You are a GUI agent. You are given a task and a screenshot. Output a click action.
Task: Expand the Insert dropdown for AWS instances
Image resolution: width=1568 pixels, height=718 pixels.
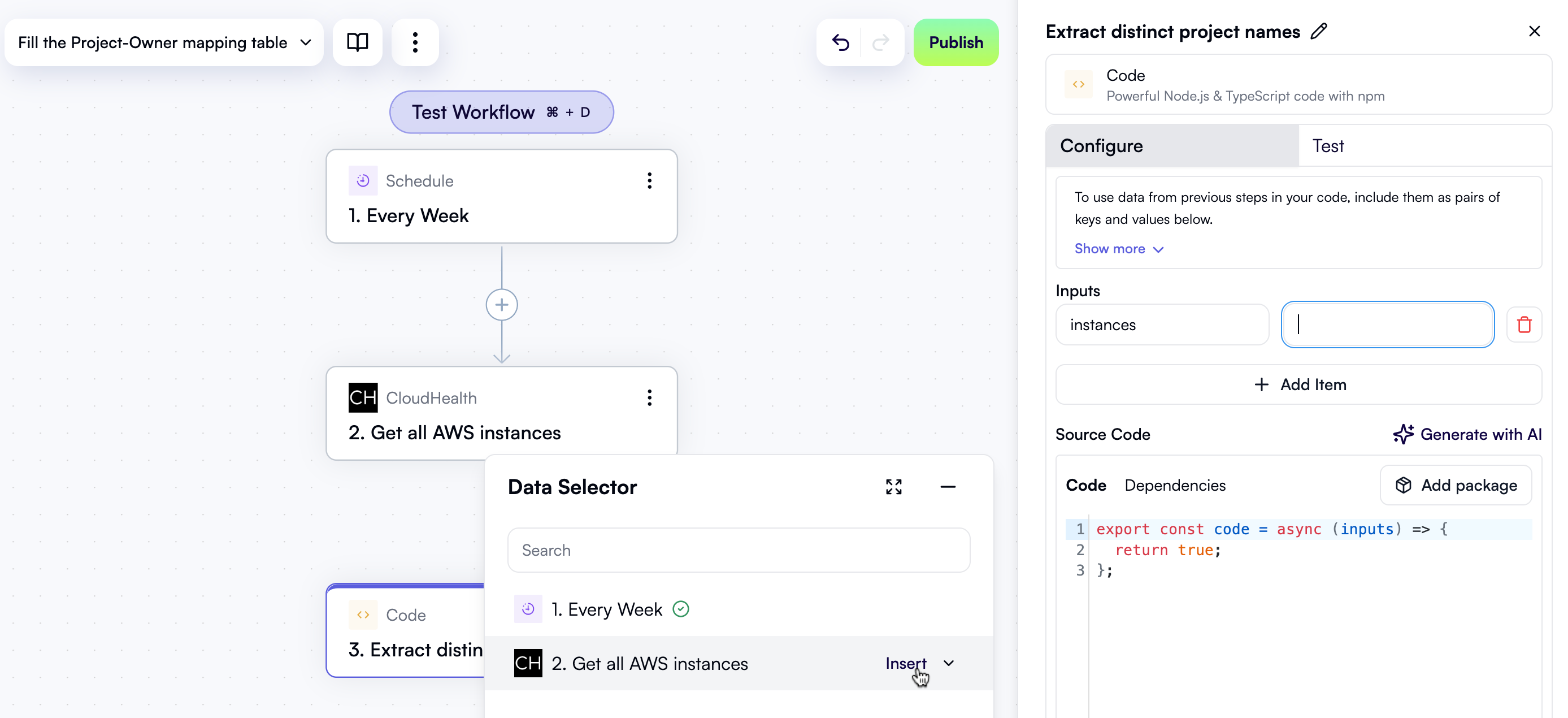tap(948, 663)
